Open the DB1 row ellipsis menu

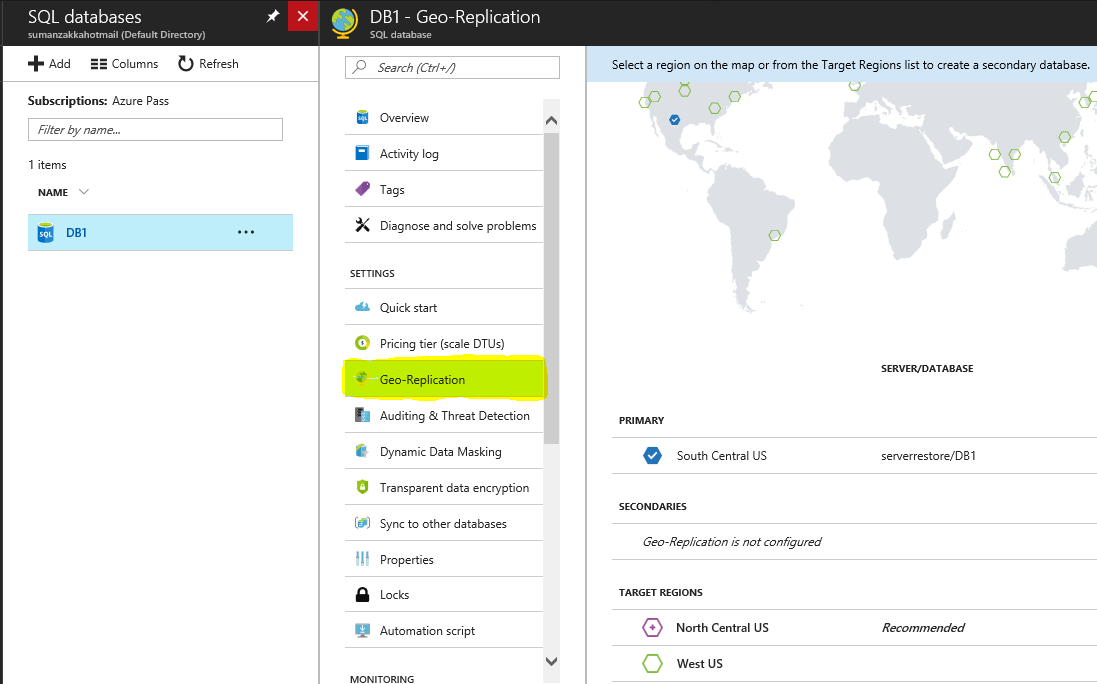pyautogui.click(x=246, y=232)
